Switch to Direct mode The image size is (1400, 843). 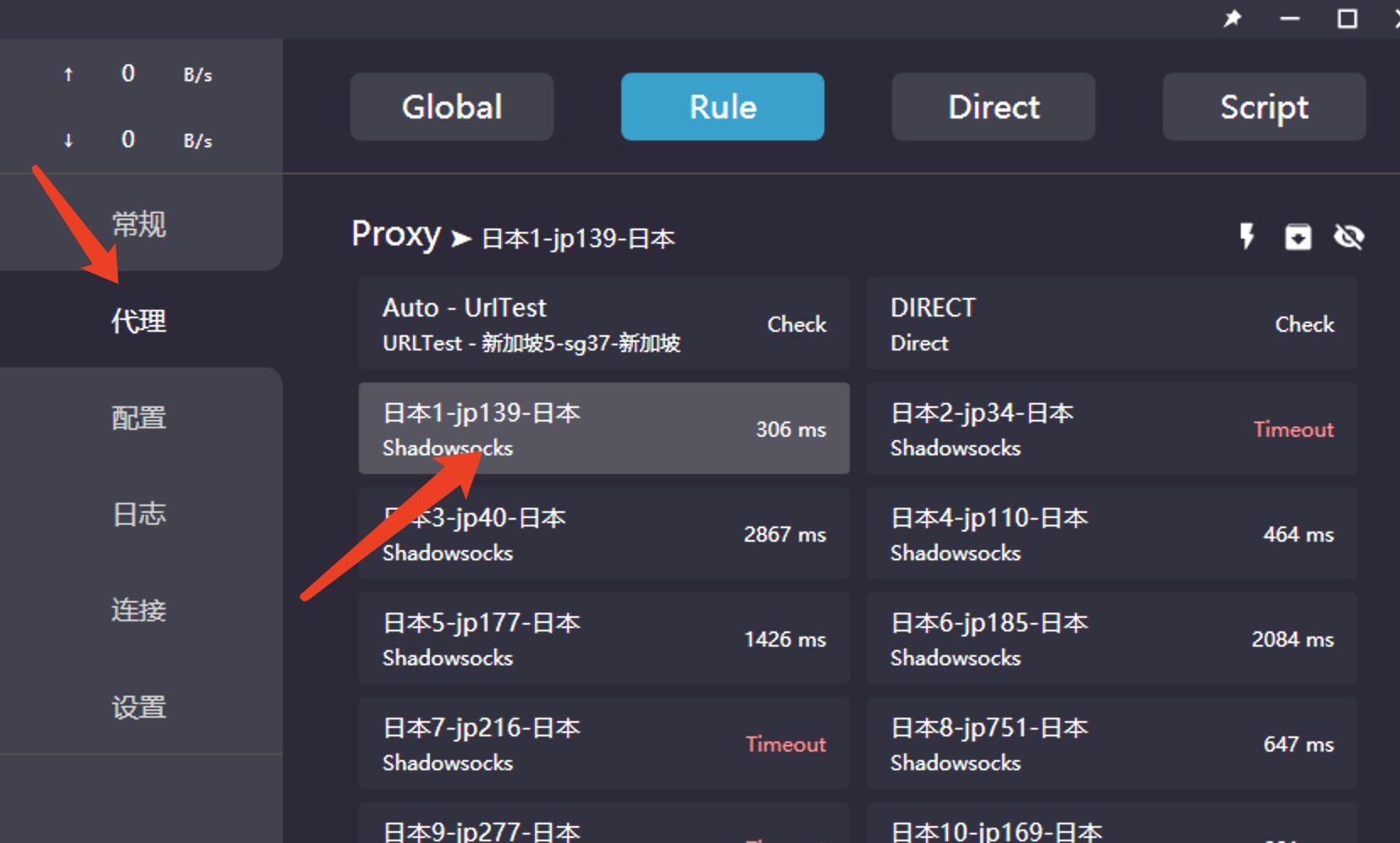[993, 107]
